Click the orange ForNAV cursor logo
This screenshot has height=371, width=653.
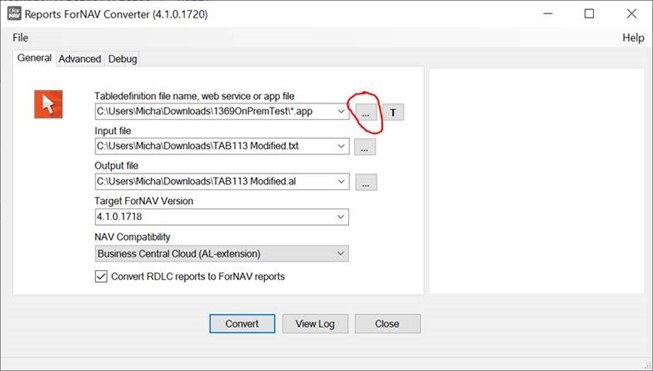click(48, 104)
